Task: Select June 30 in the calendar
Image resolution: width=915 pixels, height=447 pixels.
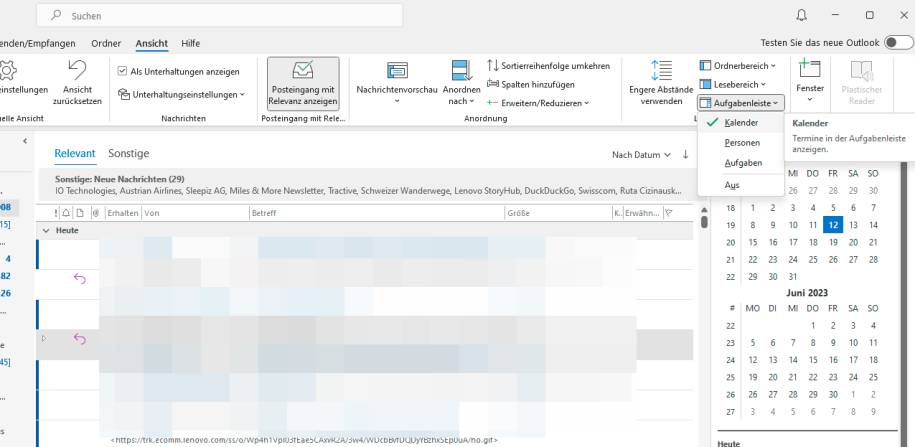Action: [x=833, y=394]
